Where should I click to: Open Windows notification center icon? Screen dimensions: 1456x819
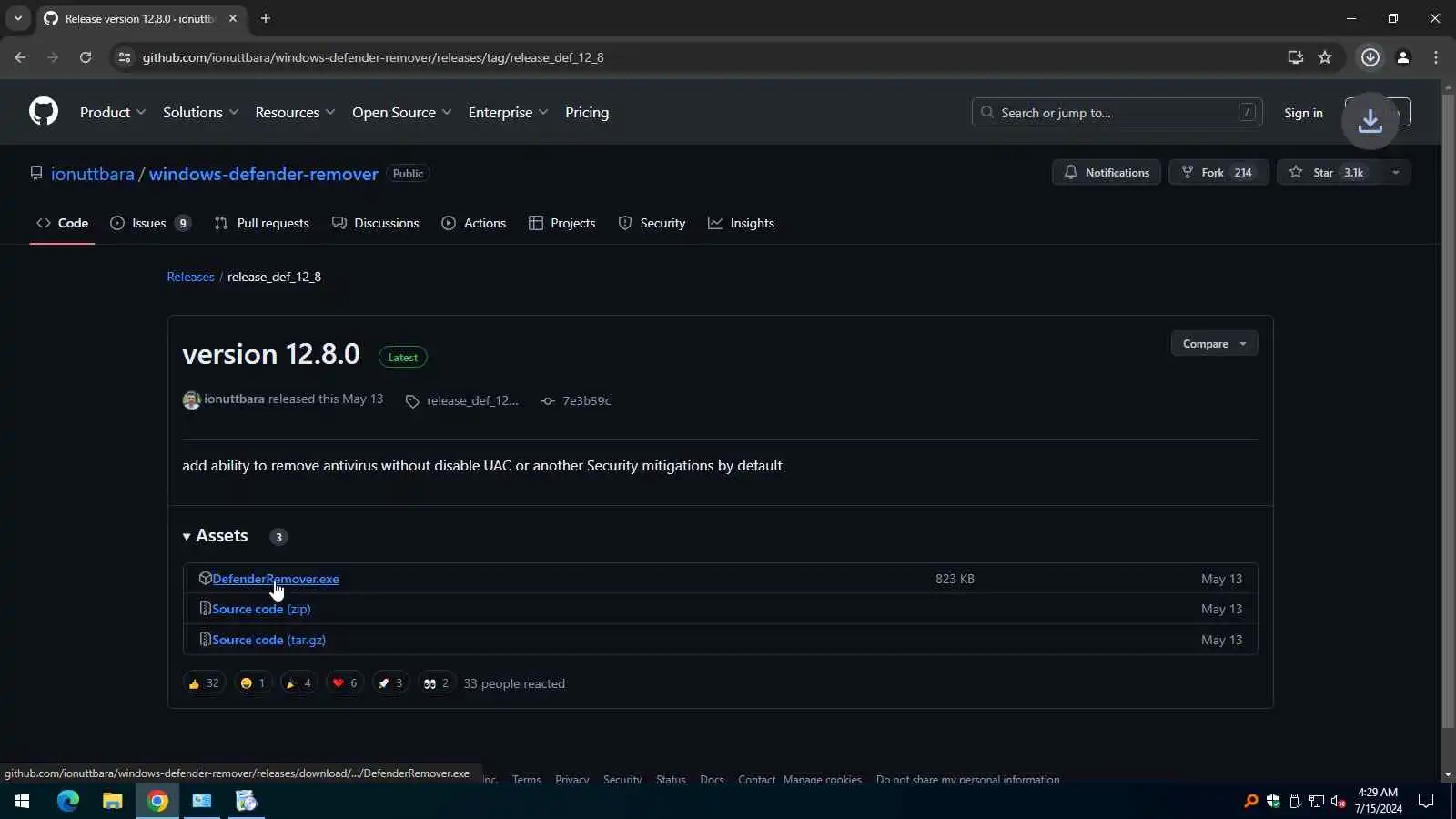click(x=1426, y=801)
